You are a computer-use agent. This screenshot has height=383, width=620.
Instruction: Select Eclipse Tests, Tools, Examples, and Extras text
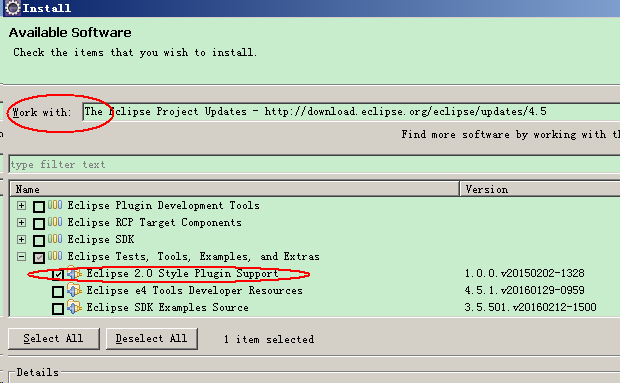tap(193, 257)
